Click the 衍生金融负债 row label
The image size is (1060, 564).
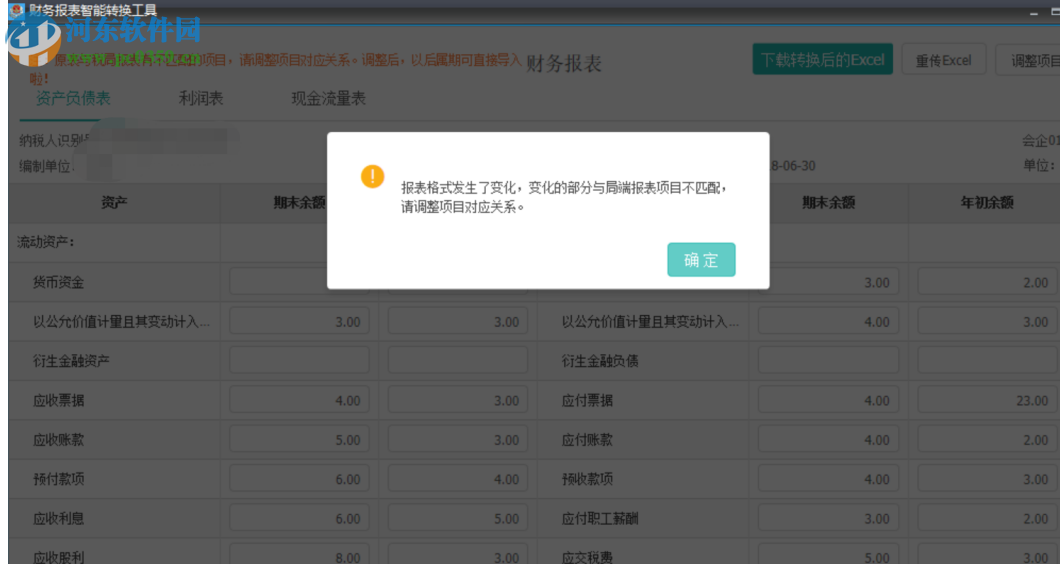click(x=600, y=361)
